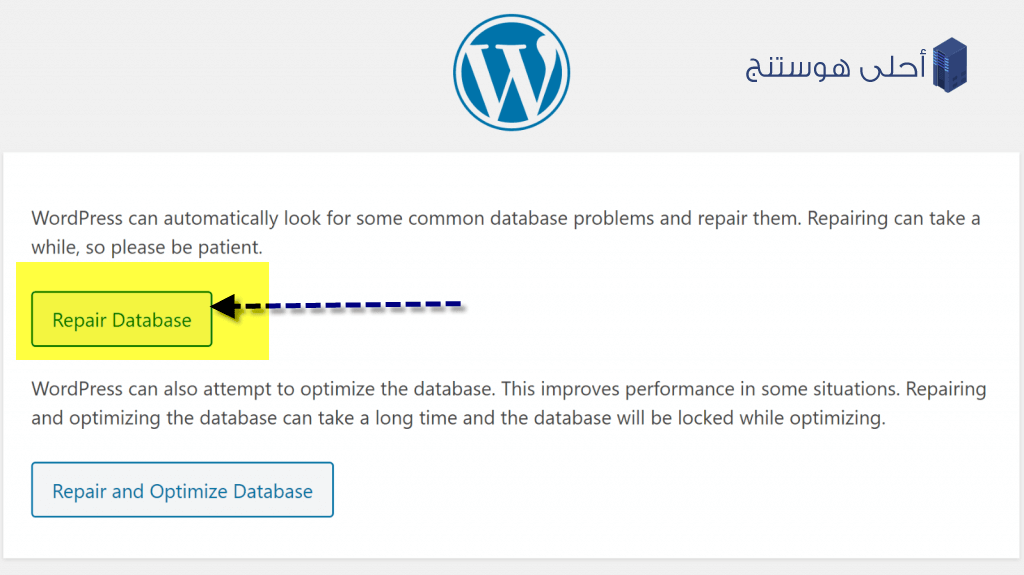Click the WordPress logo at the top
1024x575 pixels.
tap(511, 73)
